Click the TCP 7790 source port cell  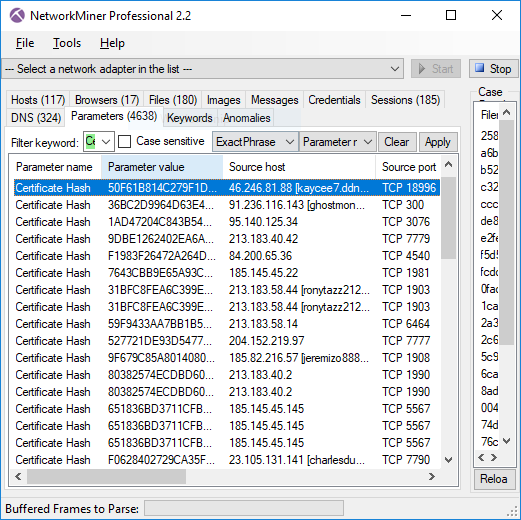tap(406, 460)
